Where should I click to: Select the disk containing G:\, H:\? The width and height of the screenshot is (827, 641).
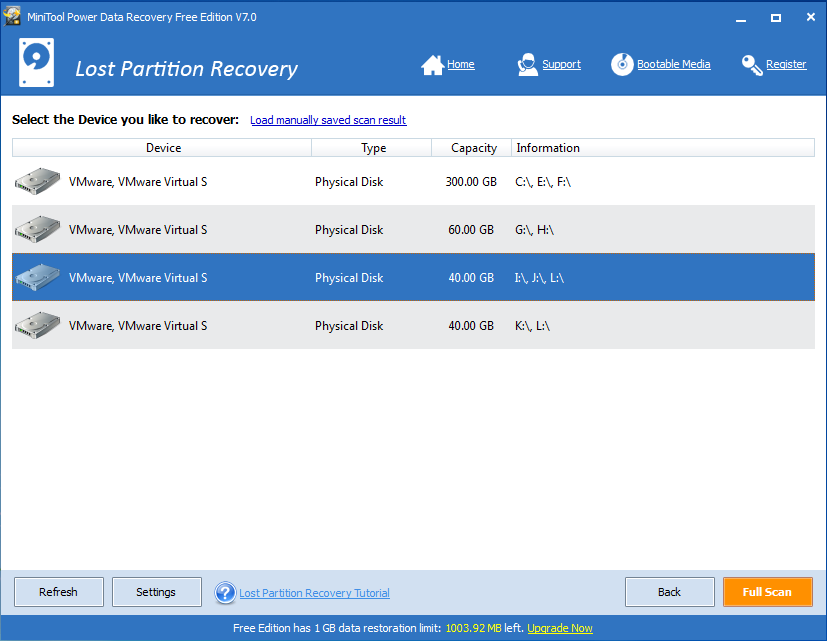coord(414,229)
